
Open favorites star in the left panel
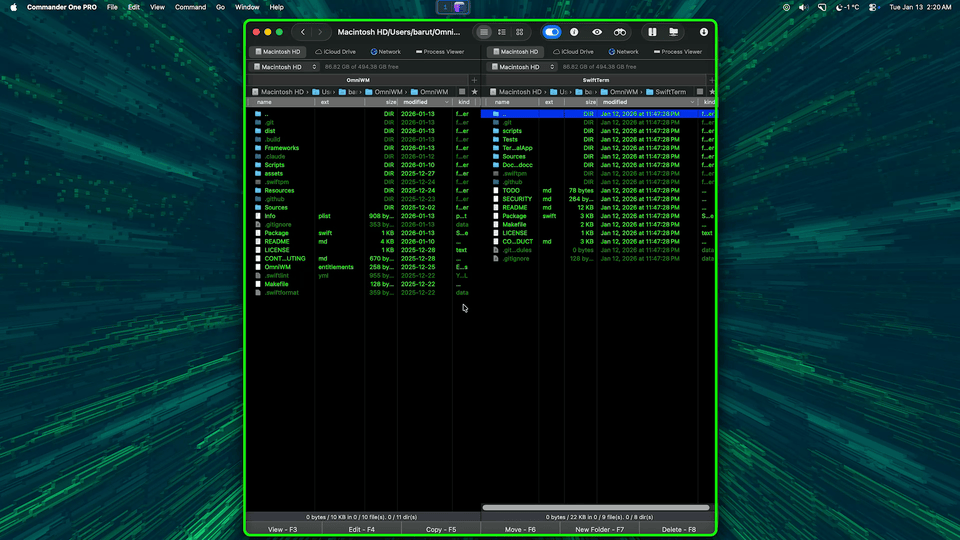point(474,92)
